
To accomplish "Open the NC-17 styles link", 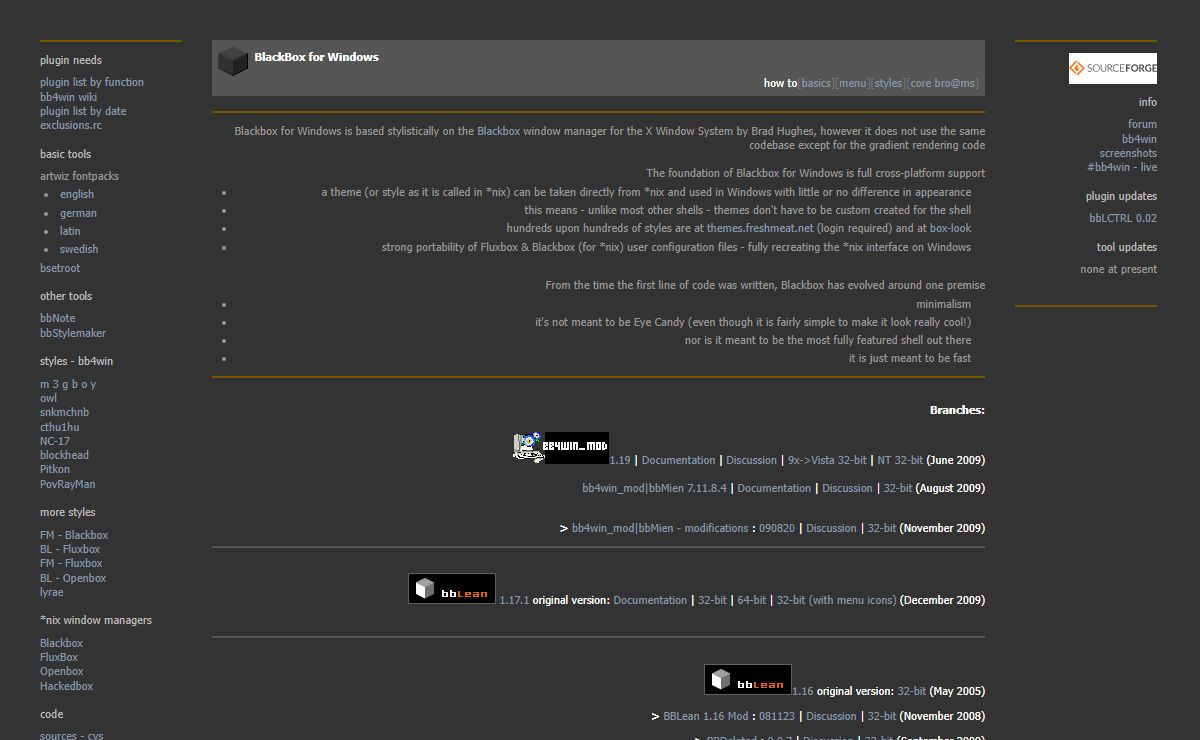I will pyautogui.click(x=55, y=441).
